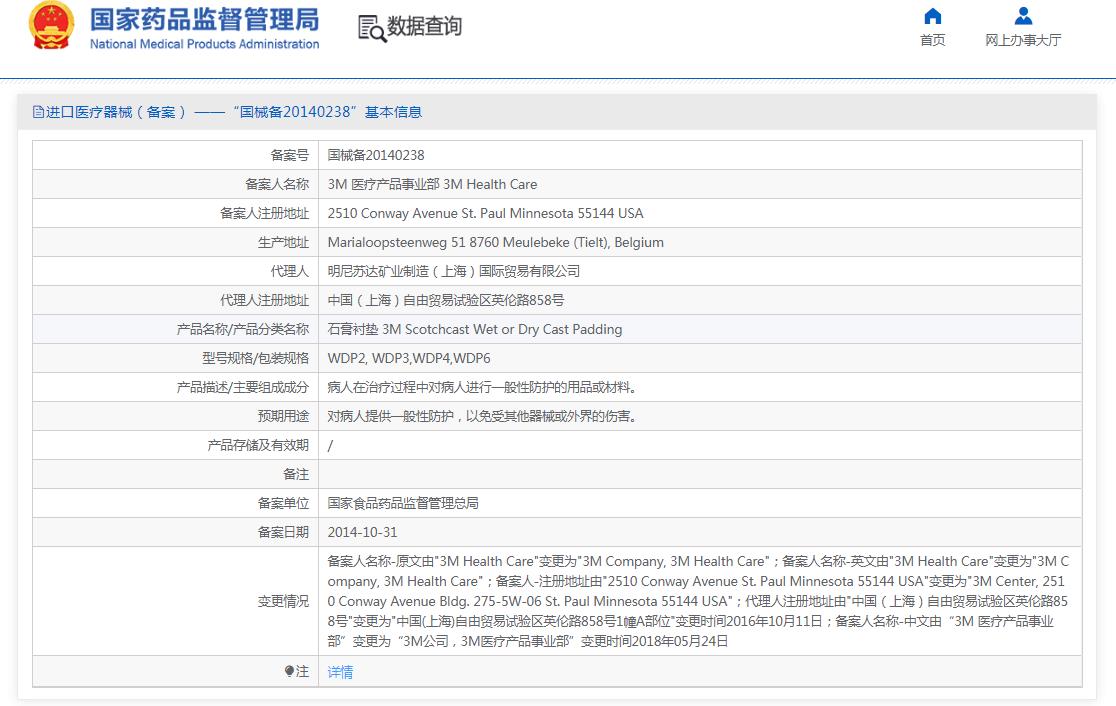1116x706 pixels.
Task: Select 3M 医疗产品事业部 3M Health Care value
Action: [x=432, y=184]
